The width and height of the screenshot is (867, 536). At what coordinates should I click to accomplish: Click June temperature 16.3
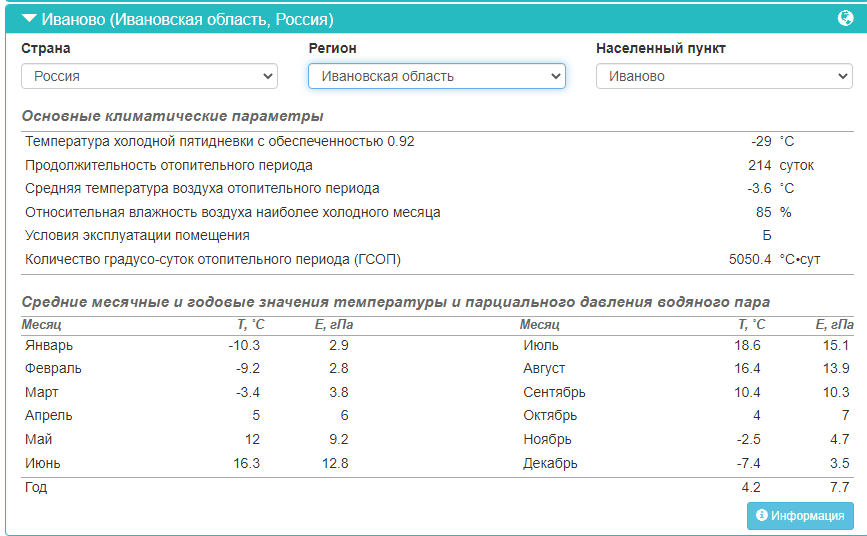[x=247, y=463]
